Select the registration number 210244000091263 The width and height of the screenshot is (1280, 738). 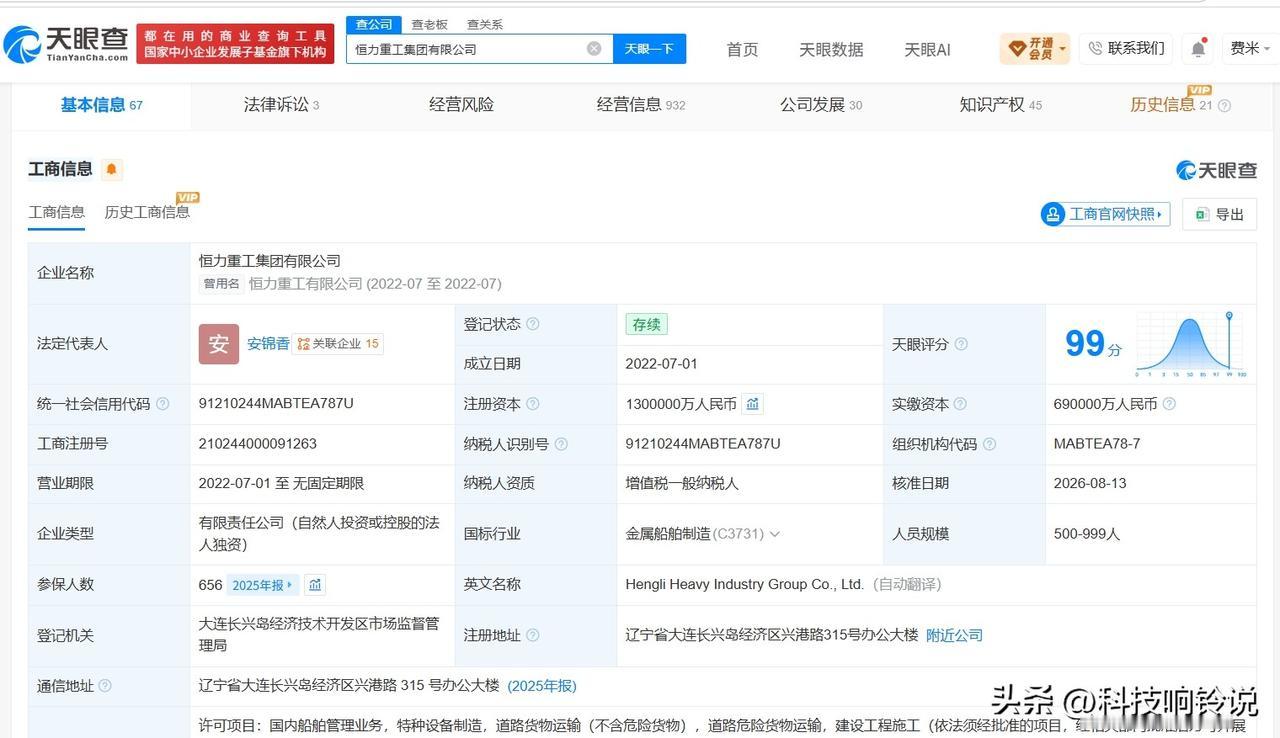pos(258,444)
